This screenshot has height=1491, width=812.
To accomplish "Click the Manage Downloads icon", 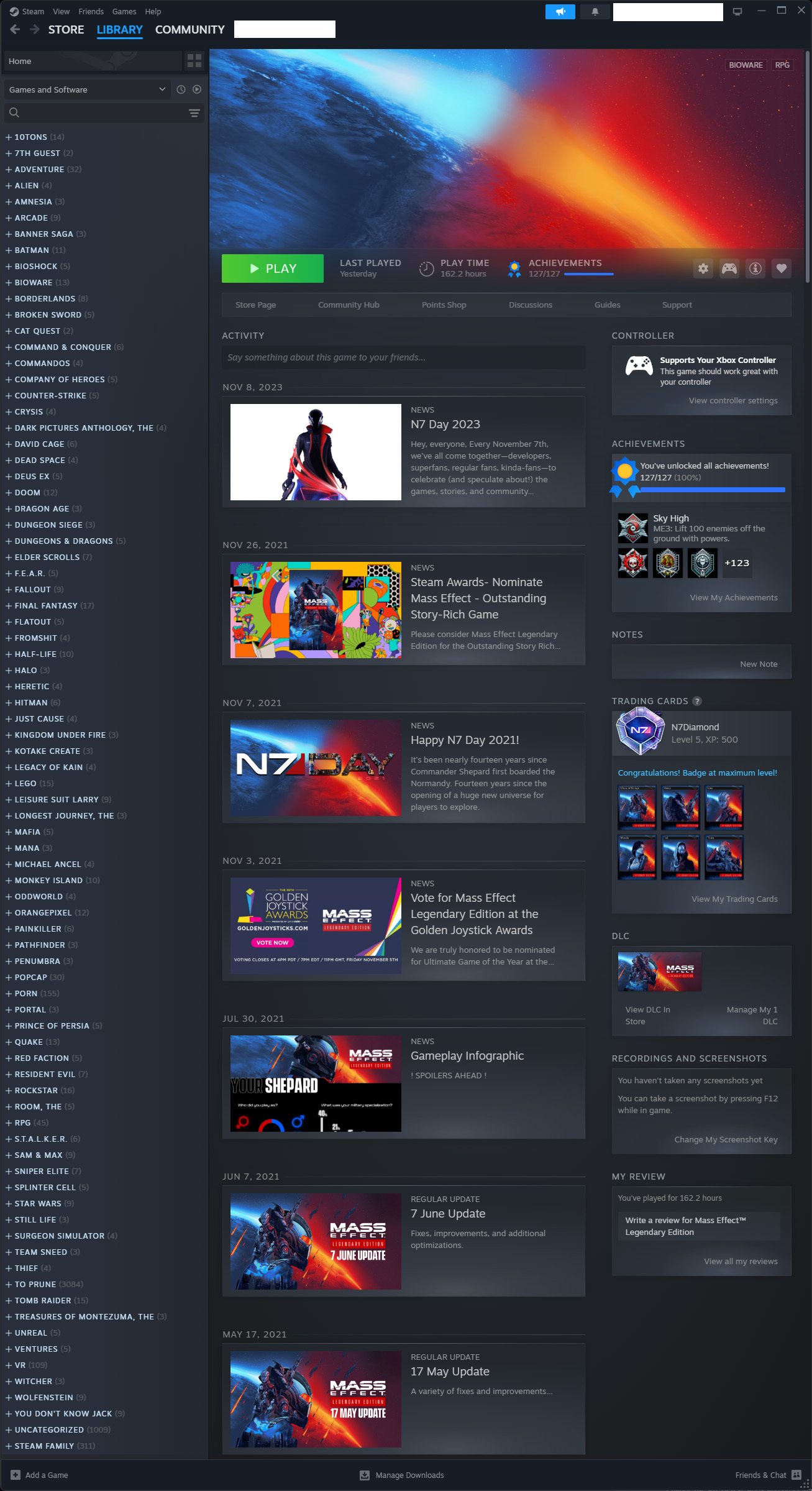I will (365, 1475).
